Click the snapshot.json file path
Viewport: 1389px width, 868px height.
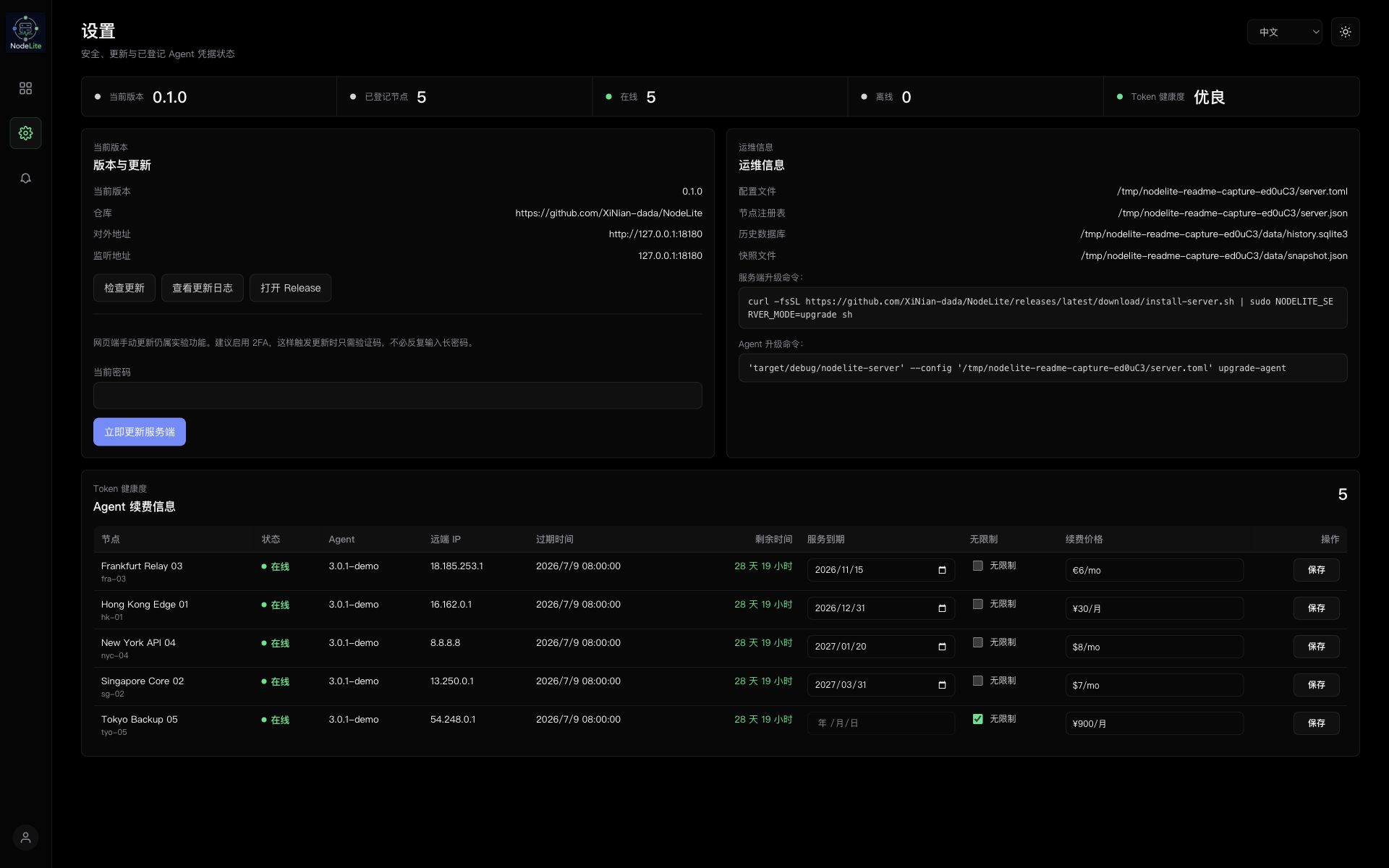point(1214,256)
